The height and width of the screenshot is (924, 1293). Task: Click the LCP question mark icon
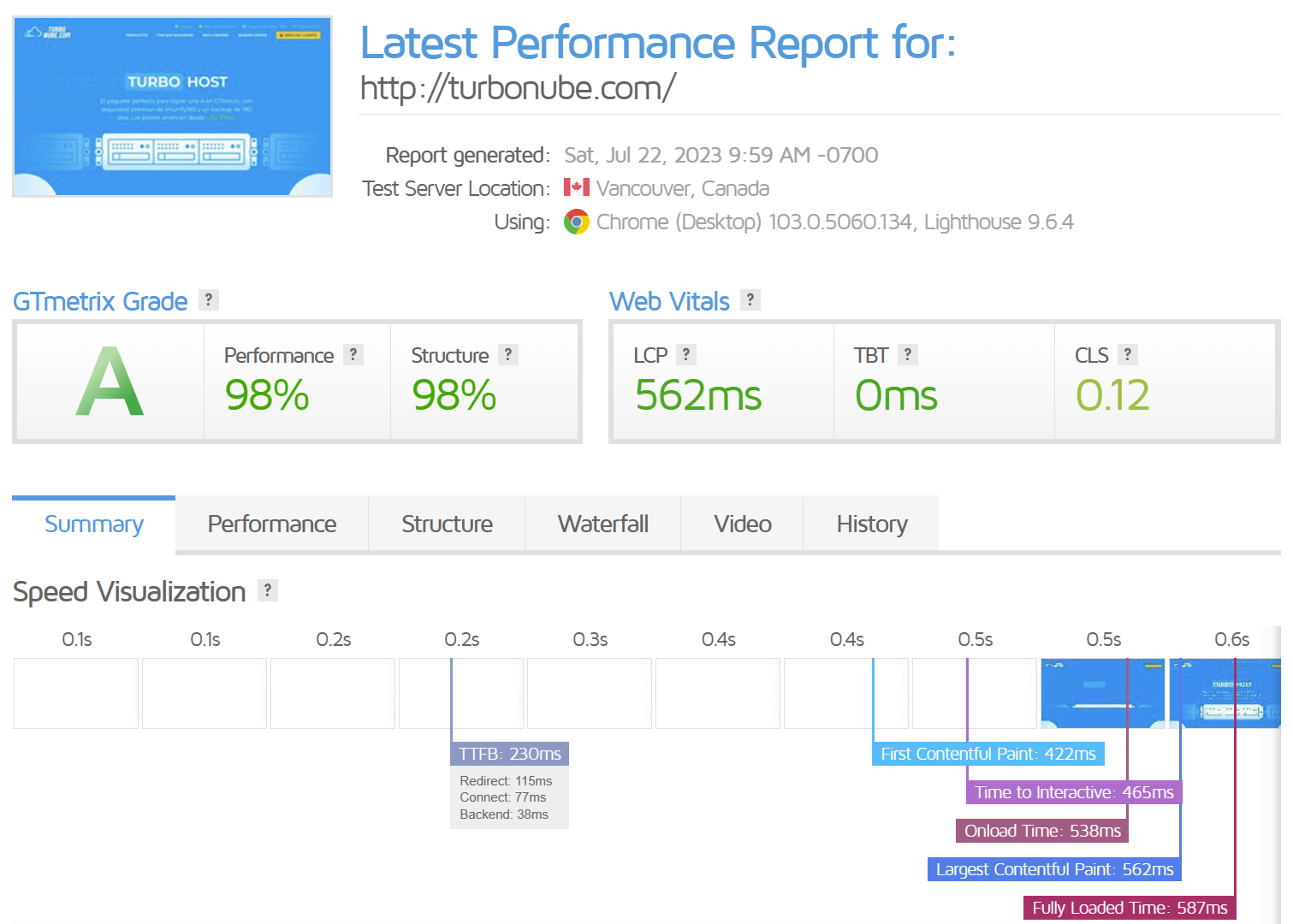pyautogui.click(x=685, y=354)
